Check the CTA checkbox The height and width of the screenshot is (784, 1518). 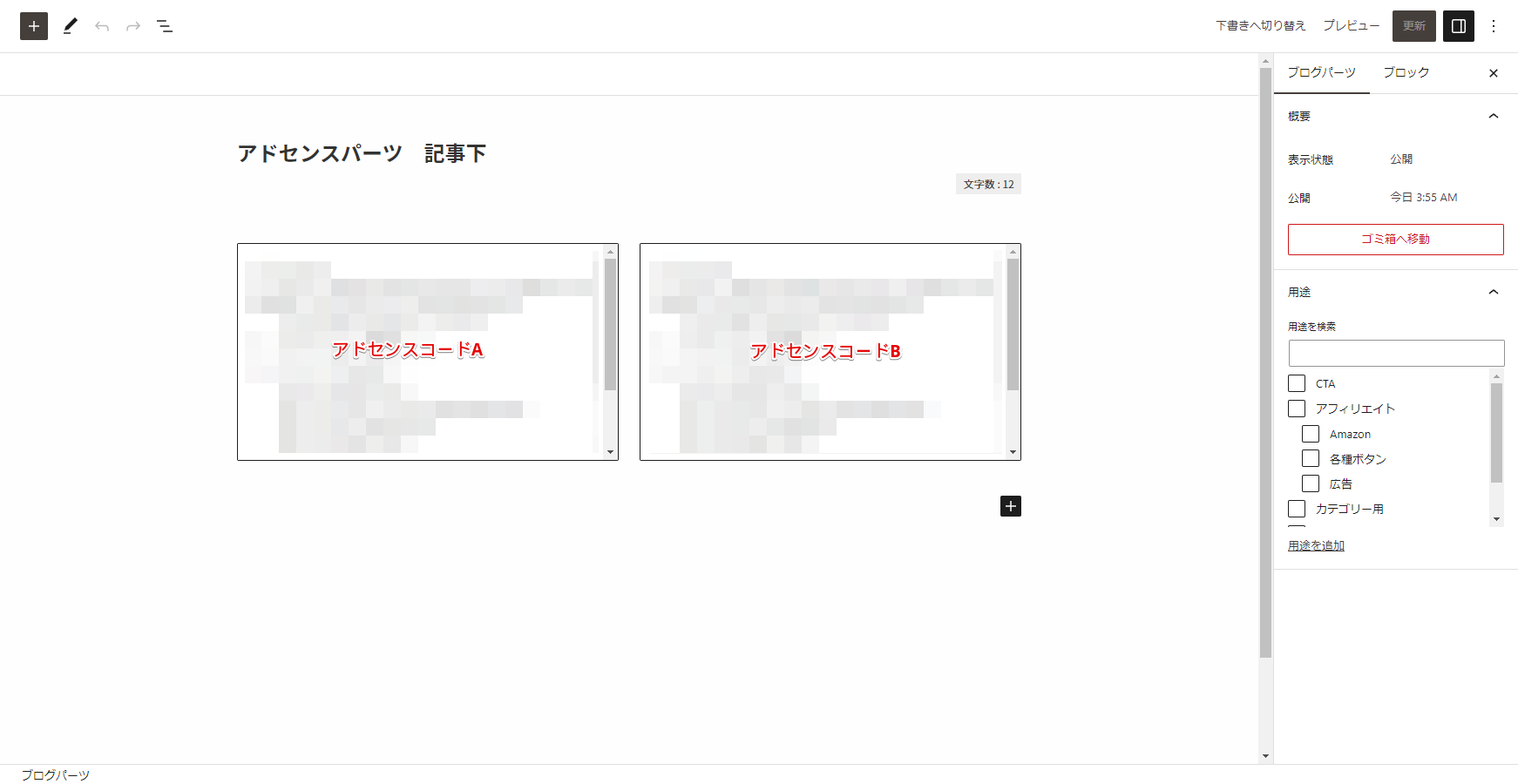pos(1297,383)
